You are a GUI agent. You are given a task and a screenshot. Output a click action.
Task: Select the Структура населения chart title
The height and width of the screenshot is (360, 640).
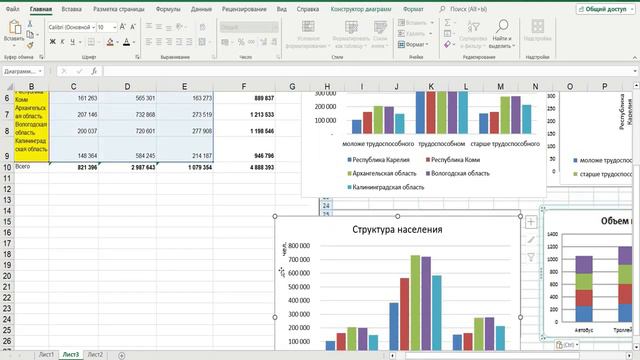pyautogui.click(x=397, y=229)
